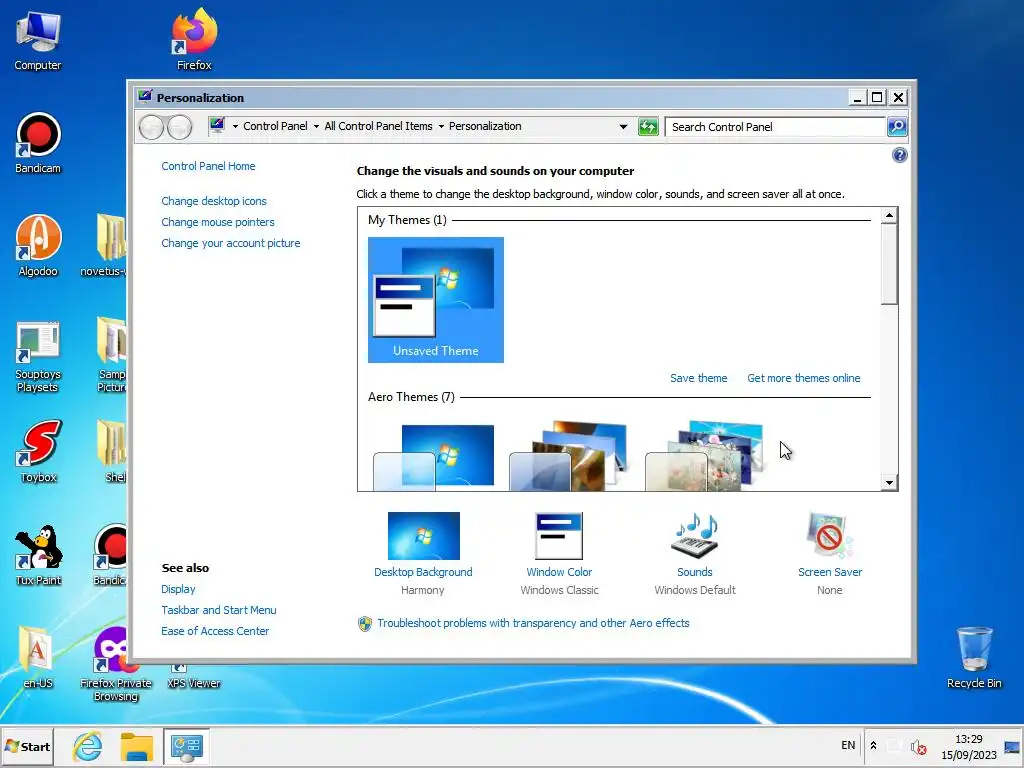
Task: Open the Bandicam desktop shortcut under Computer
Action: pyautogui.click(x=38, y=144)
